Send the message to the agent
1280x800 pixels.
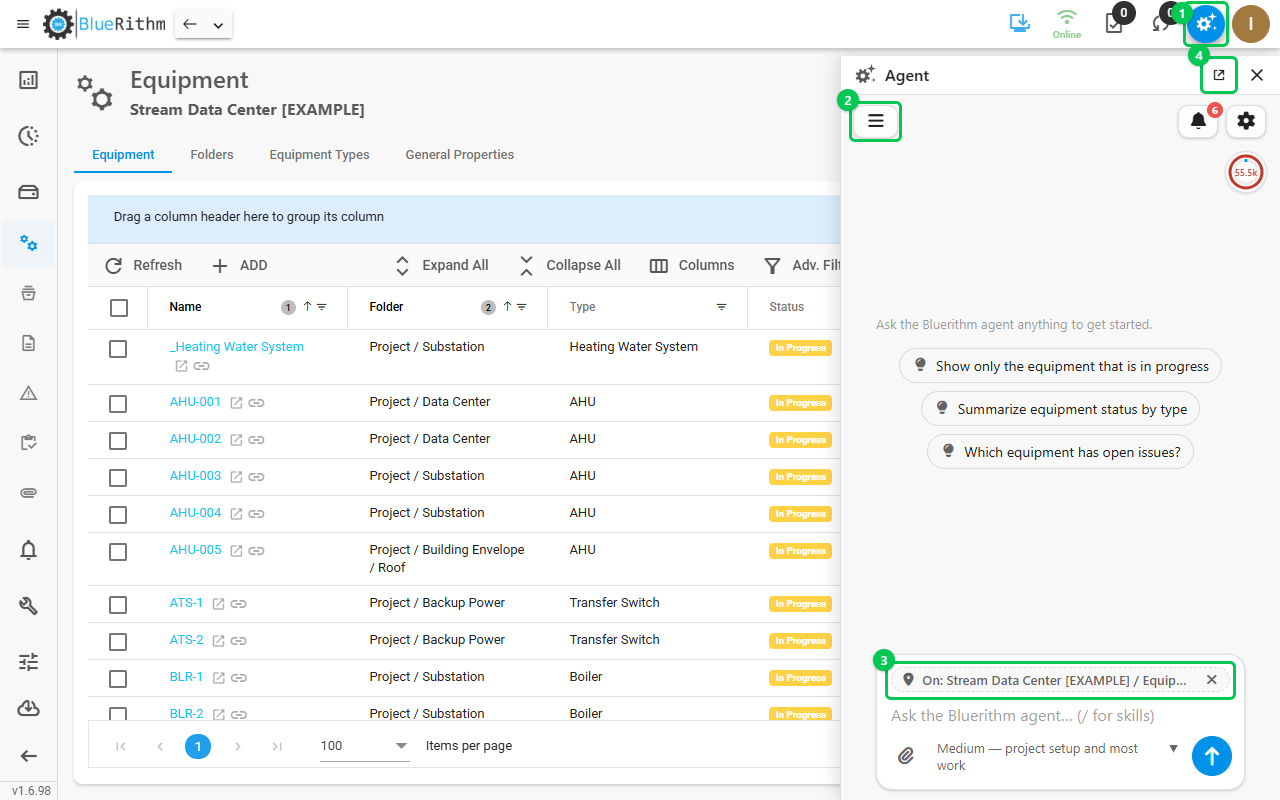pyautogui.click(x=1212, y=756)
